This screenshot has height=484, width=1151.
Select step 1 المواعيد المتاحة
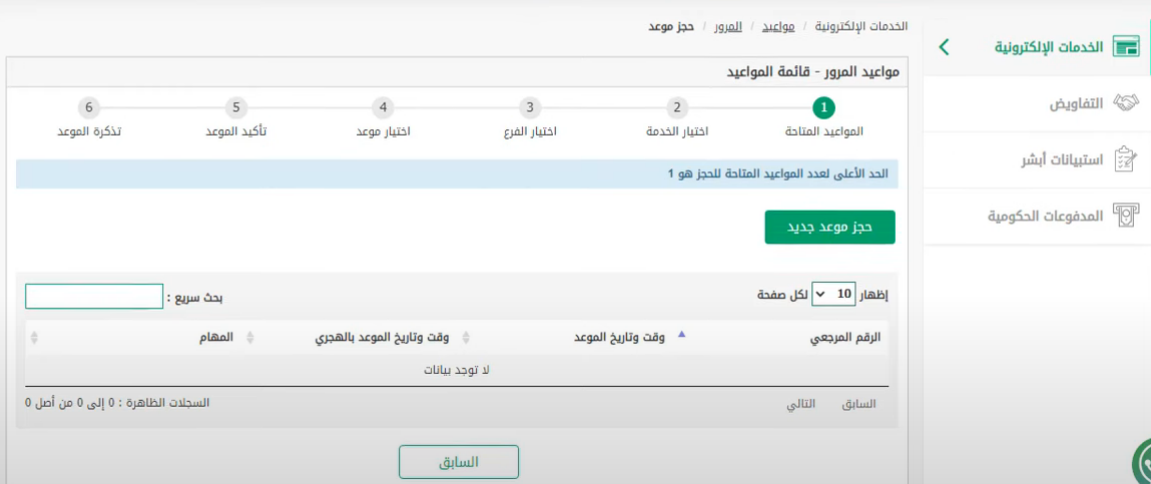click(x=824, y=118)
